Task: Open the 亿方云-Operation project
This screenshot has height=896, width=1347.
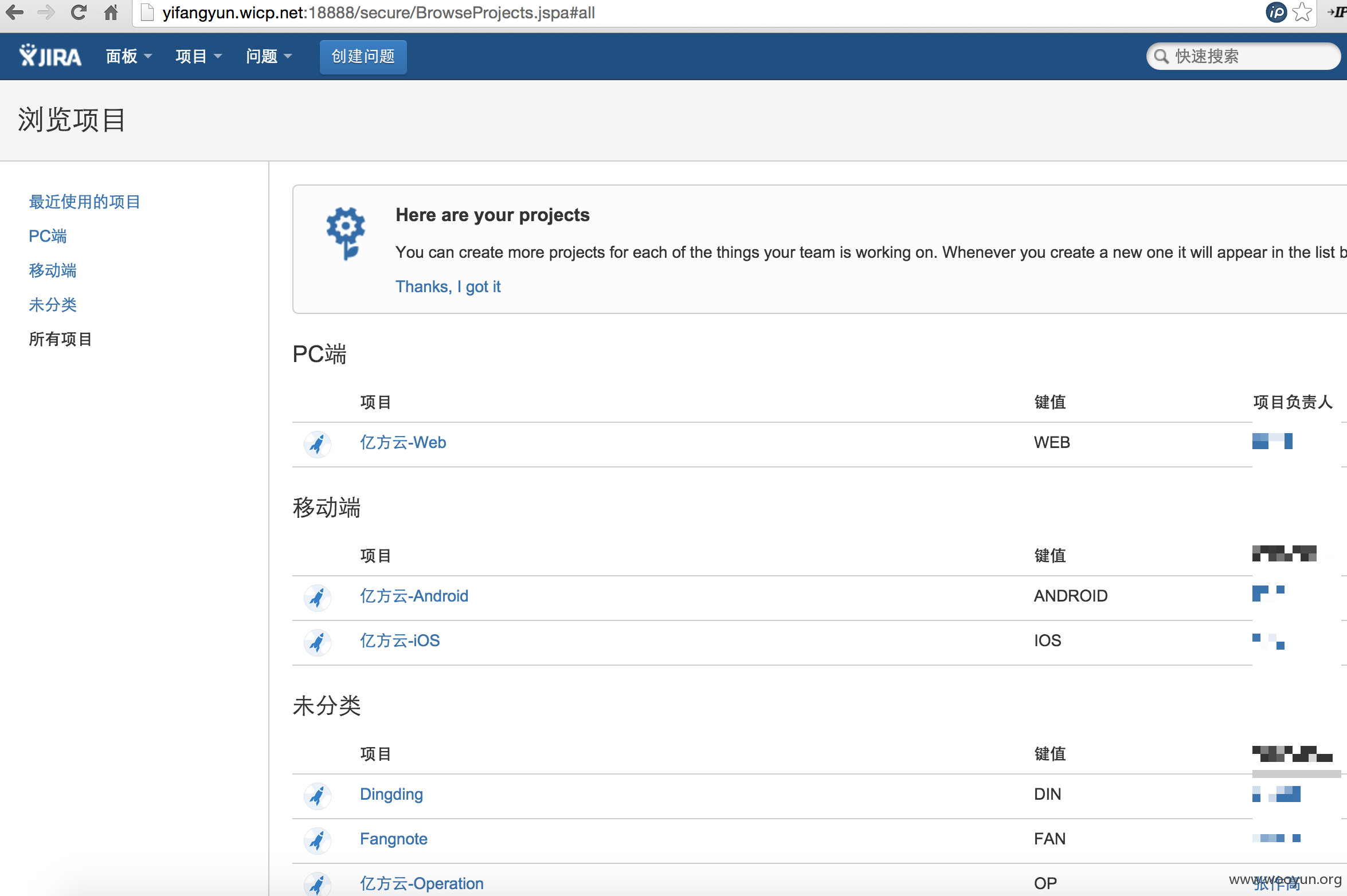Action: 422,883
